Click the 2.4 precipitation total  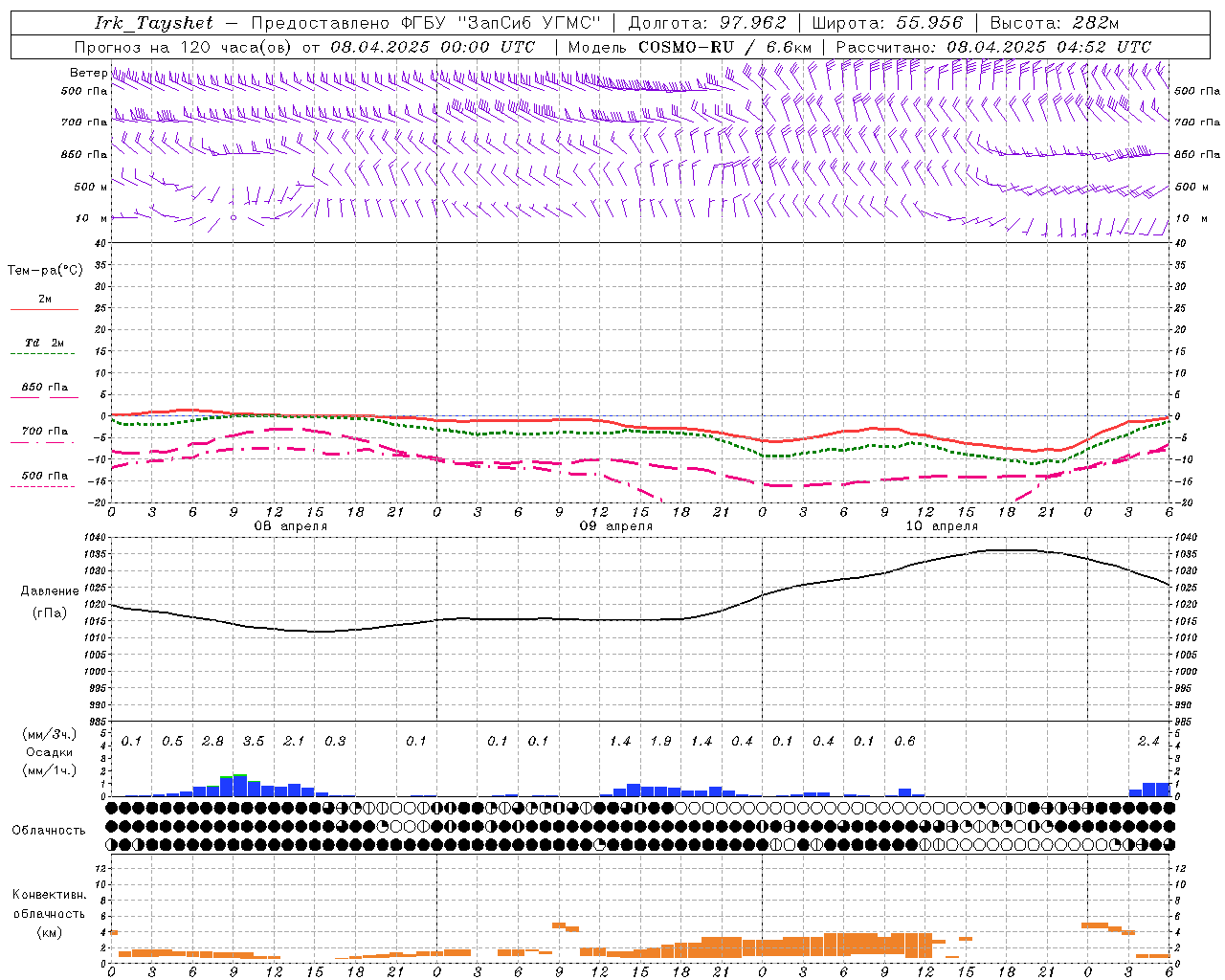(x=1148, y=742)
